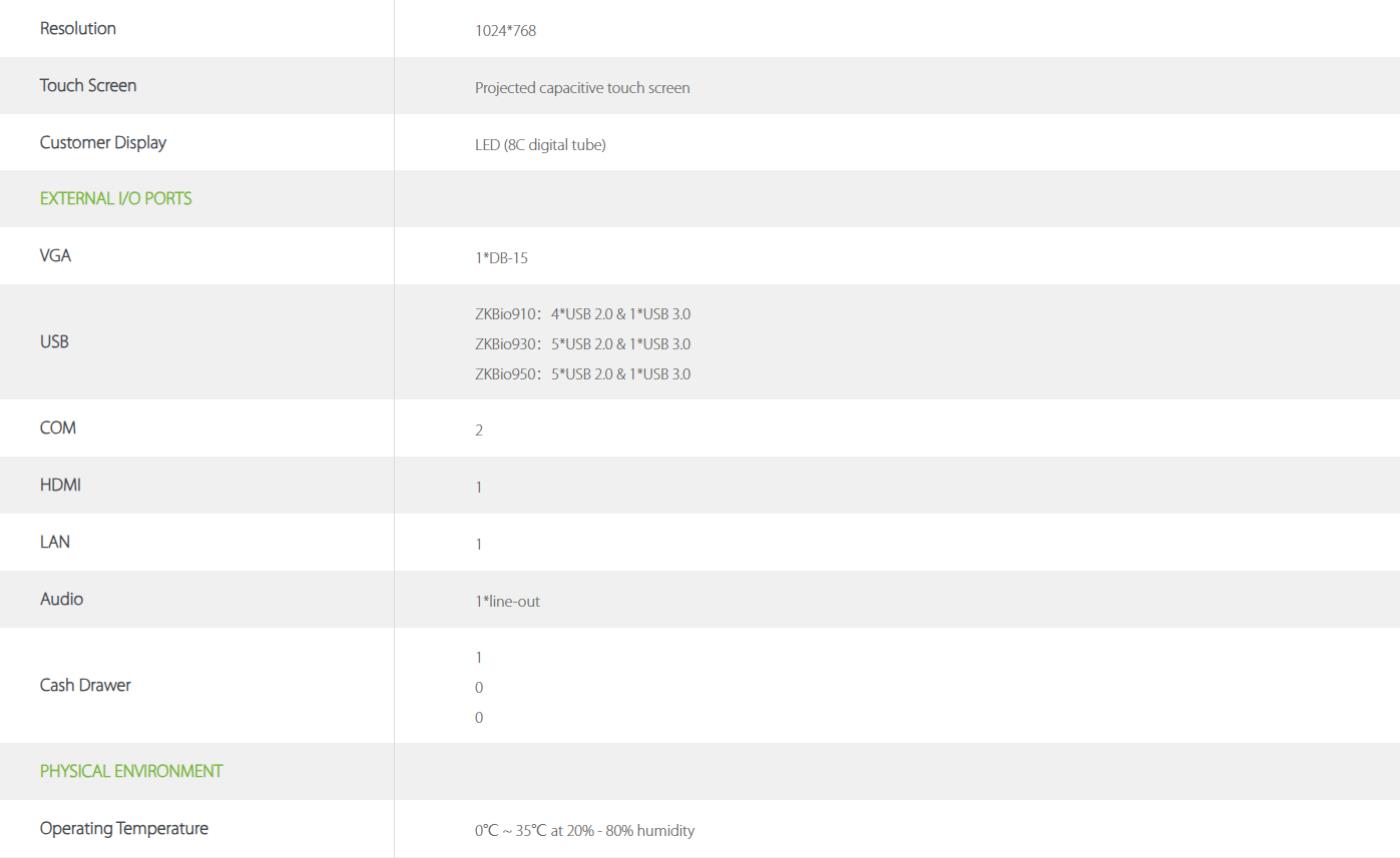Select the 1024*768 resolution value
Viewport: 1400px width, 858px height.
tap(505, 30)
